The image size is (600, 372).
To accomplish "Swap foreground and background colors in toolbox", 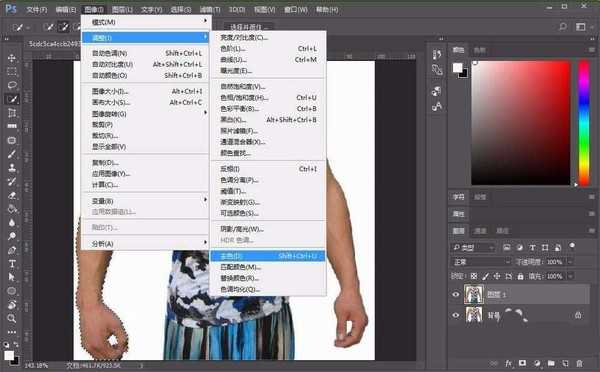I will tap(16, 344).
